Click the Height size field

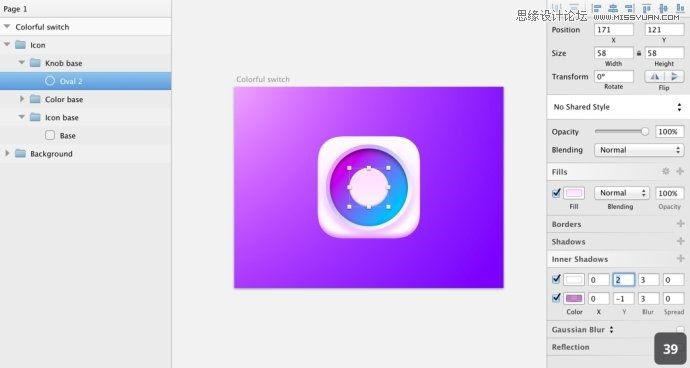coord(664,53)
